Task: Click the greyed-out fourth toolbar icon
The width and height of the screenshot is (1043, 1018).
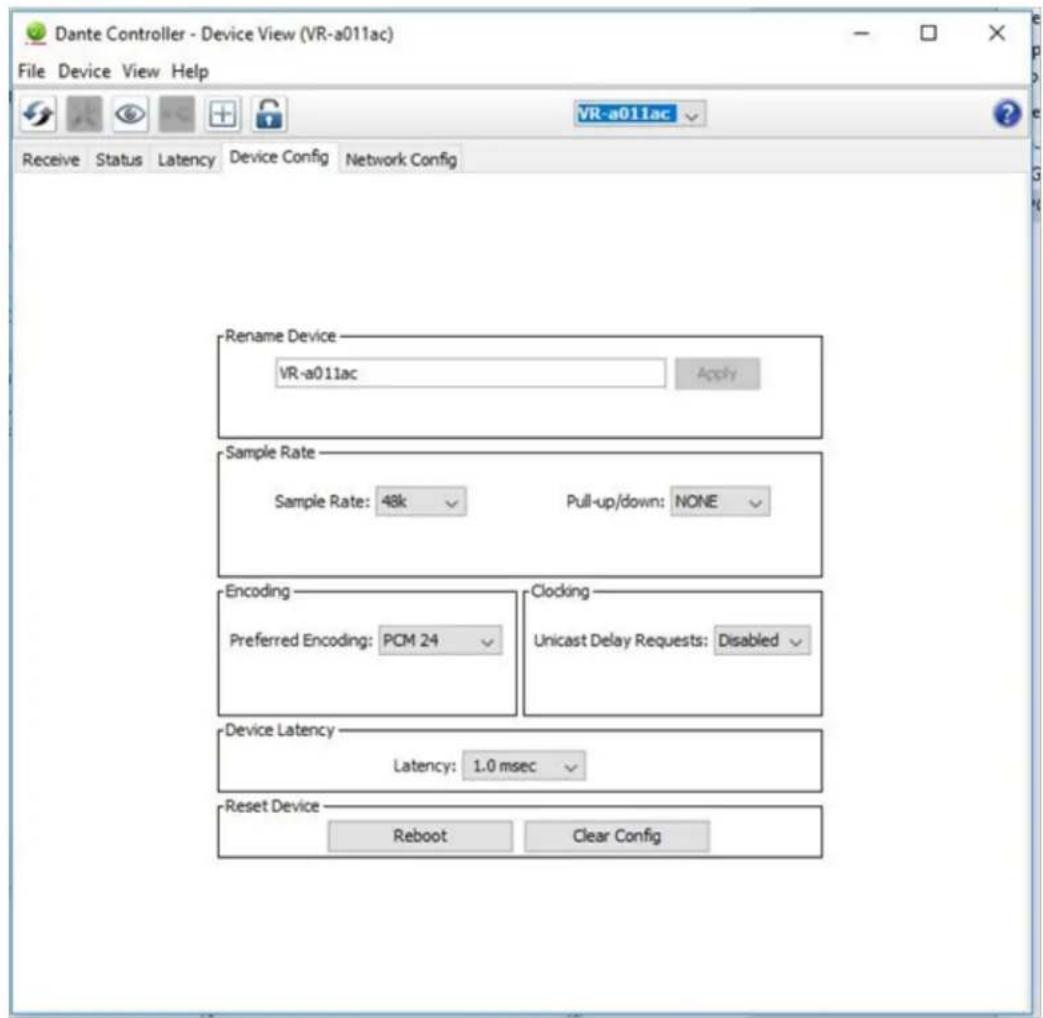Action: tap(177, 114)
